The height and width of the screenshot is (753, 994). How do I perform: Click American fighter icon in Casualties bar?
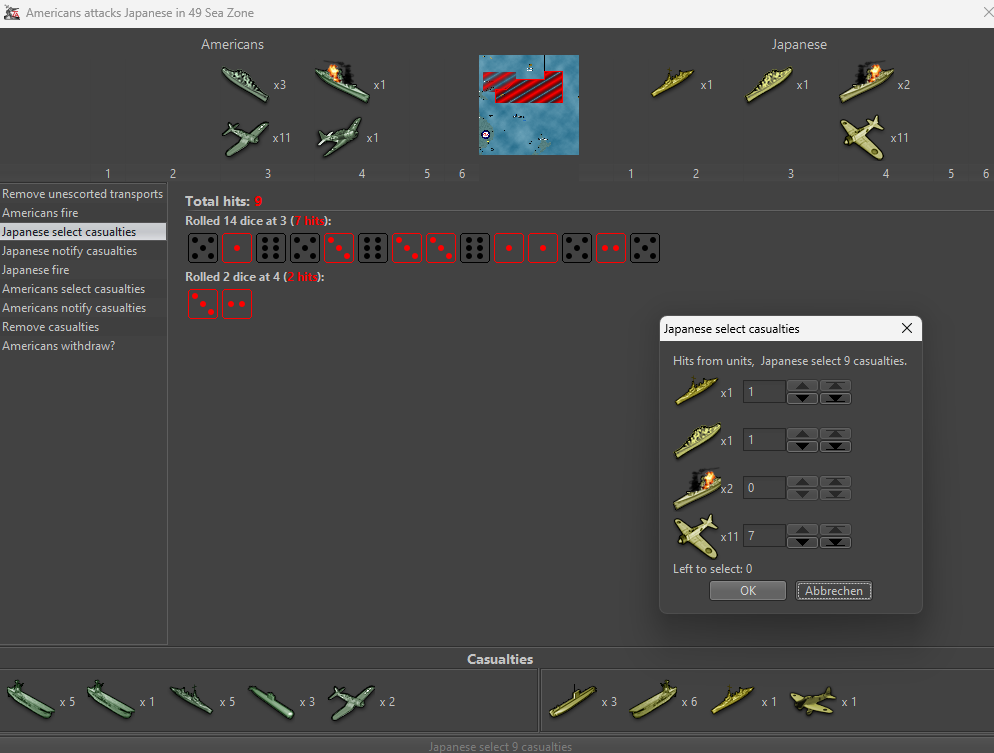point(351,702)
